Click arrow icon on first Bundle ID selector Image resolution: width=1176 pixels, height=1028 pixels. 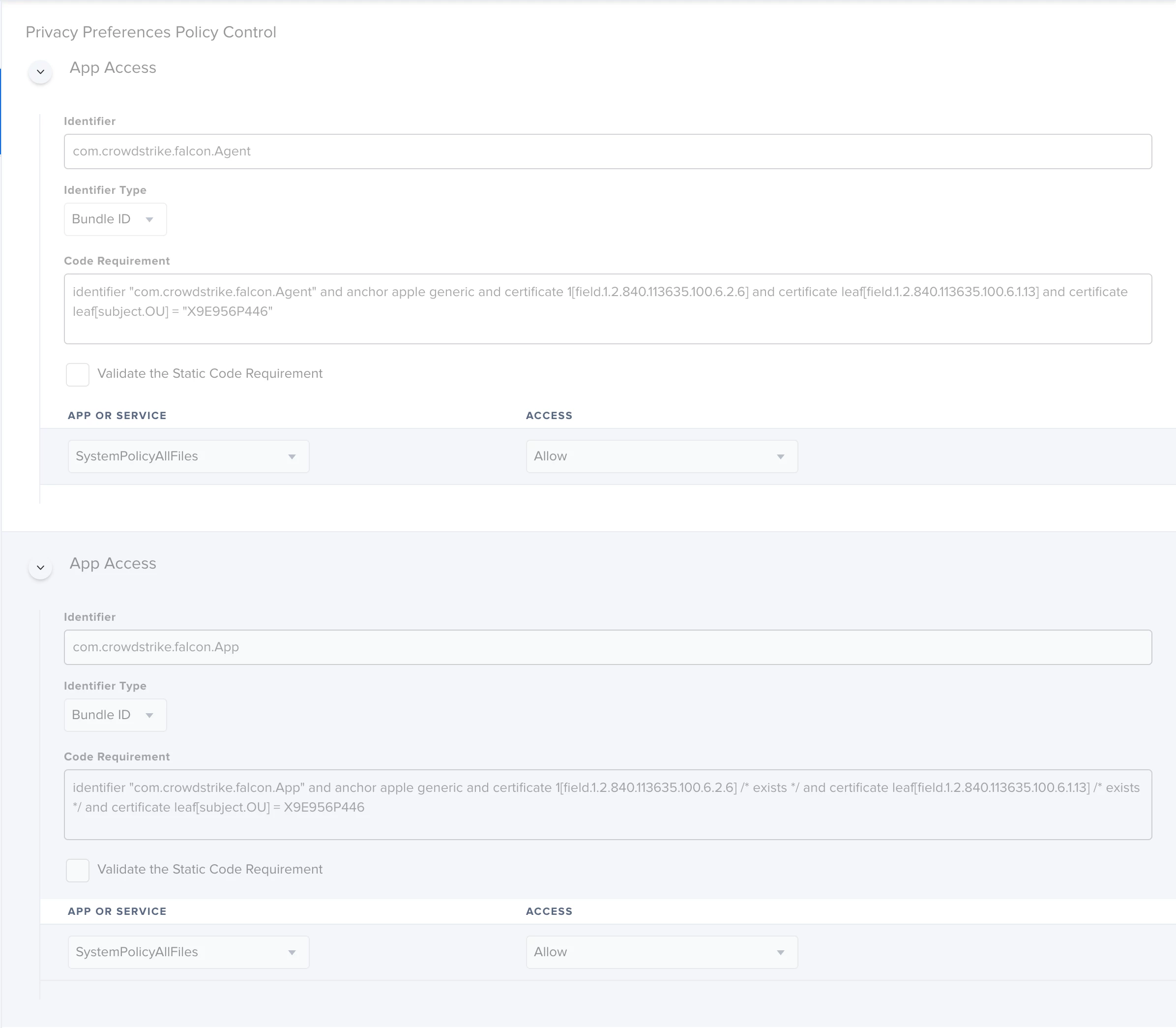pyautogui.click(x=149, y=220)
